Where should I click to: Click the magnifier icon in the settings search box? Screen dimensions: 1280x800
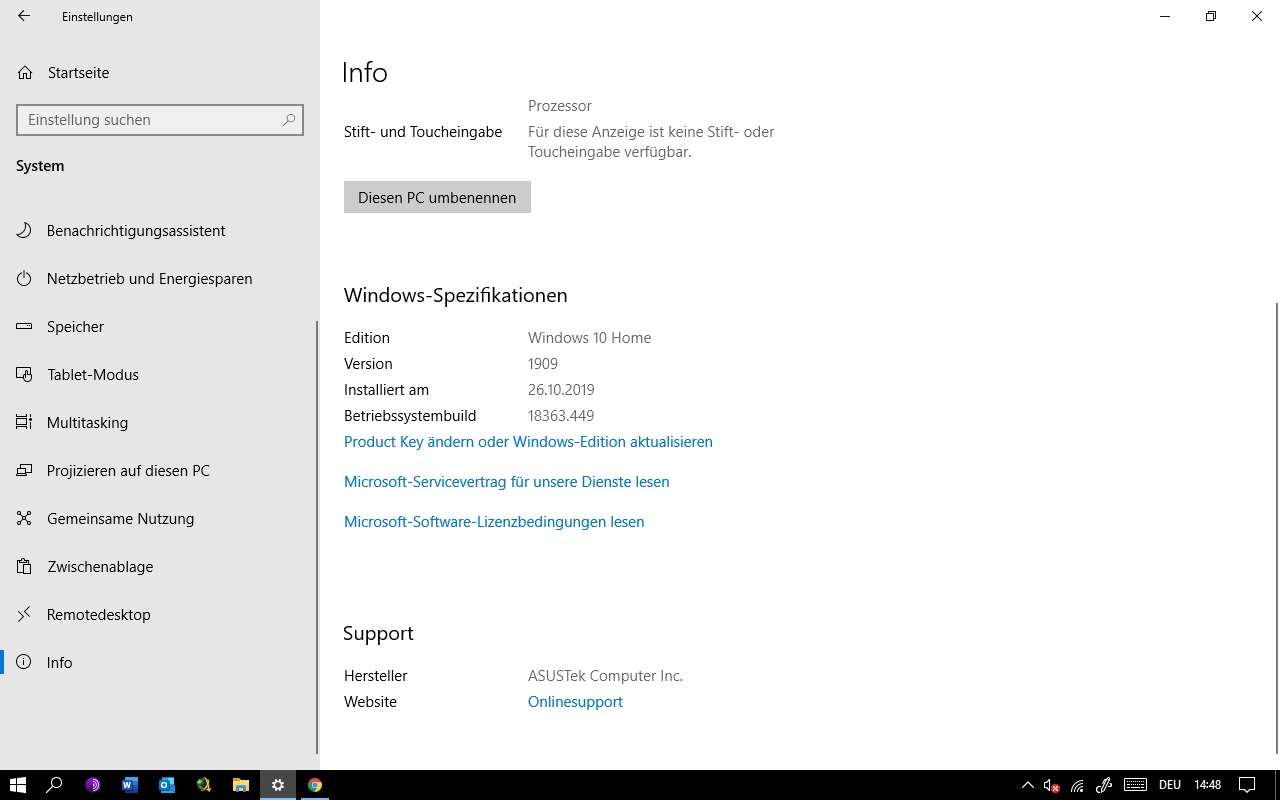pos(289,120)
